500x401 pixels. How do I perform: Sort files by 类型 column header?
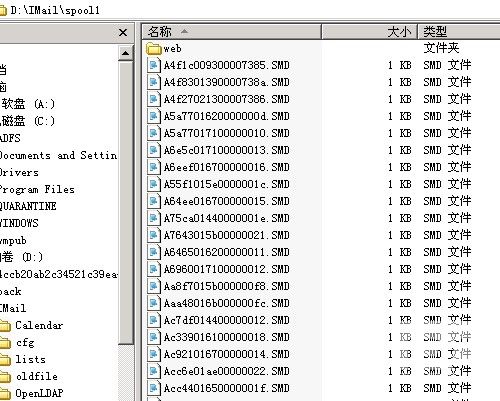coord(459,32)
